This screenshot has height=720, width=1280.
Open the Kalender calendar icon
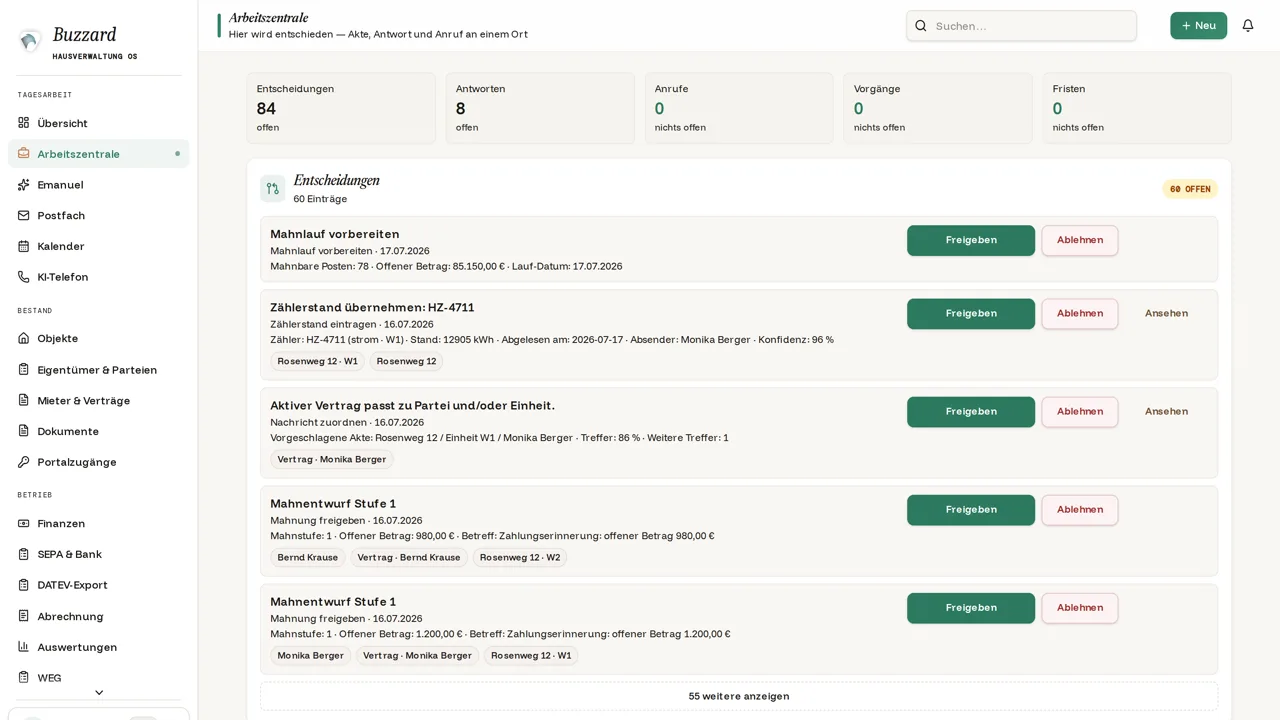click(23, 246)
